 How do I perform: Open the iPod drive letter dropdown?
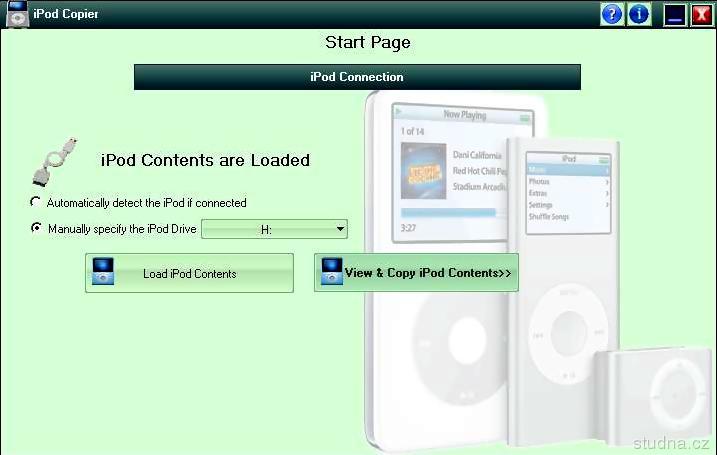click(274, 229)
